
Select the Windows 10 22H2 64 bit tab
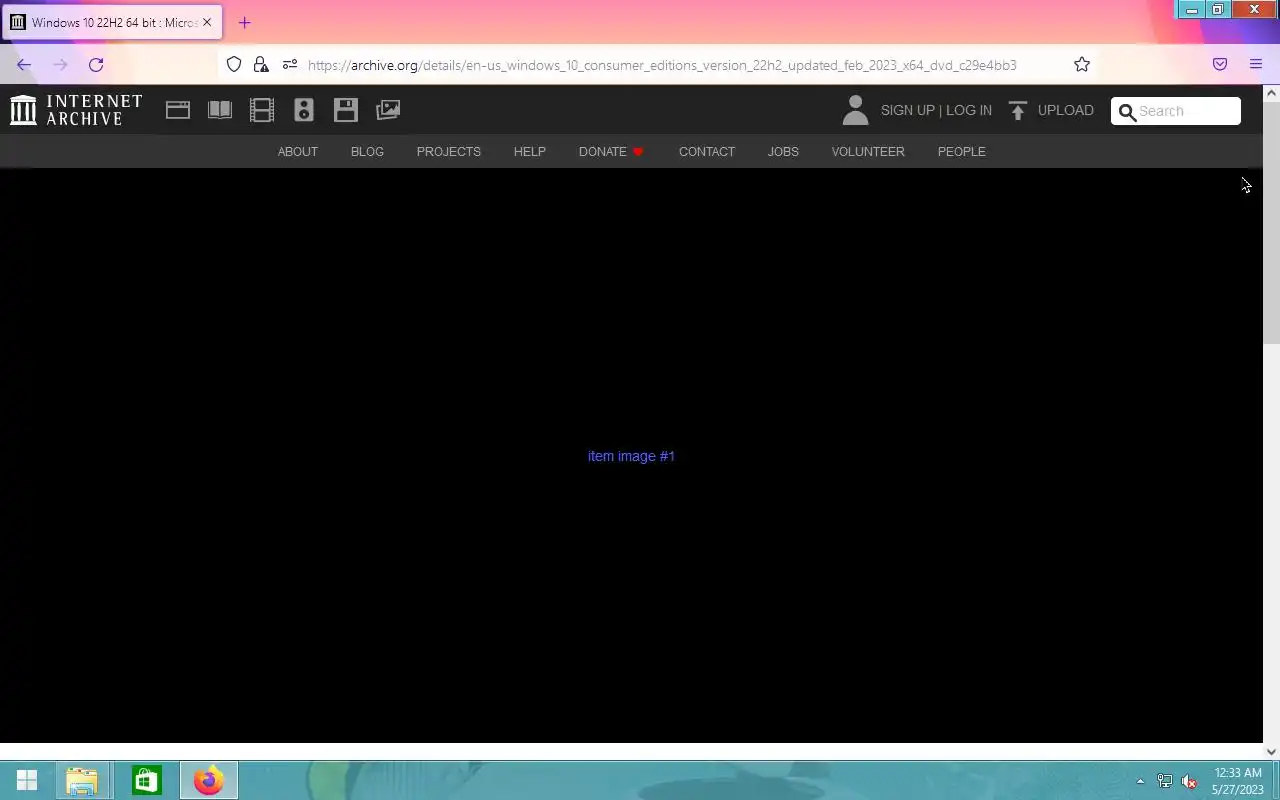112,22
